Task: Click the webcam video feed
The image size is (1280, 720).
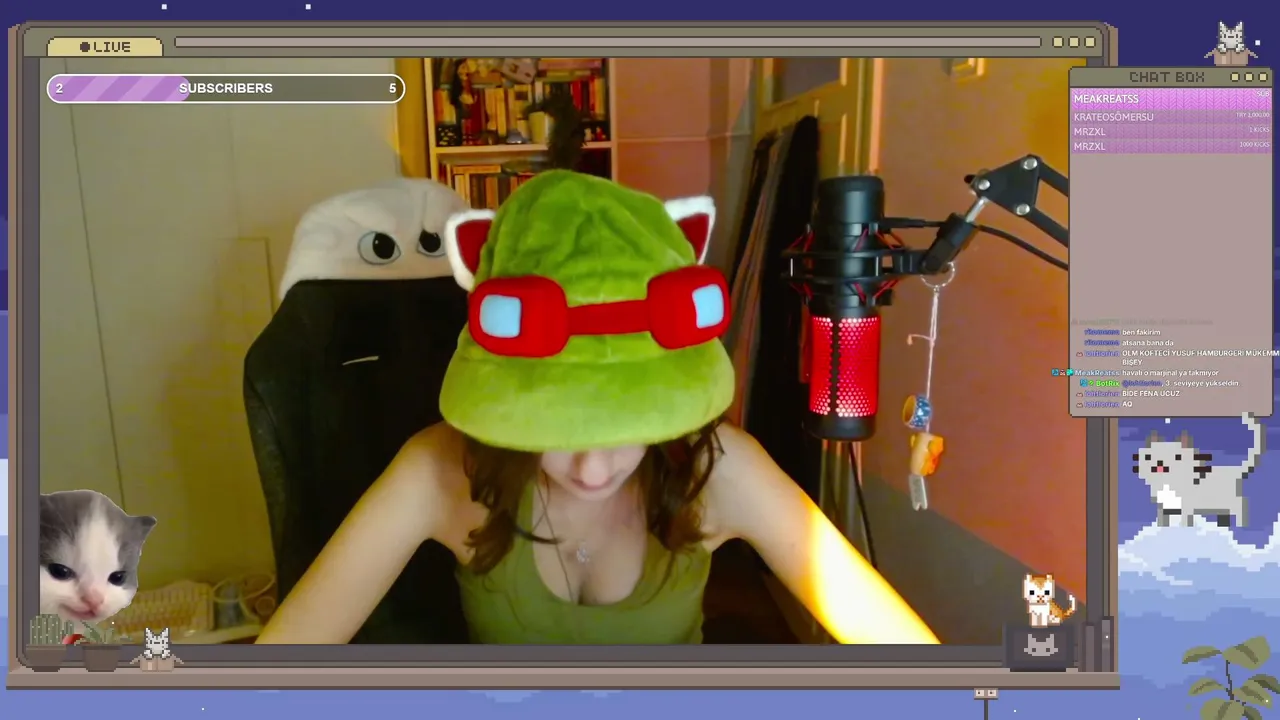Action: (562, 350)
